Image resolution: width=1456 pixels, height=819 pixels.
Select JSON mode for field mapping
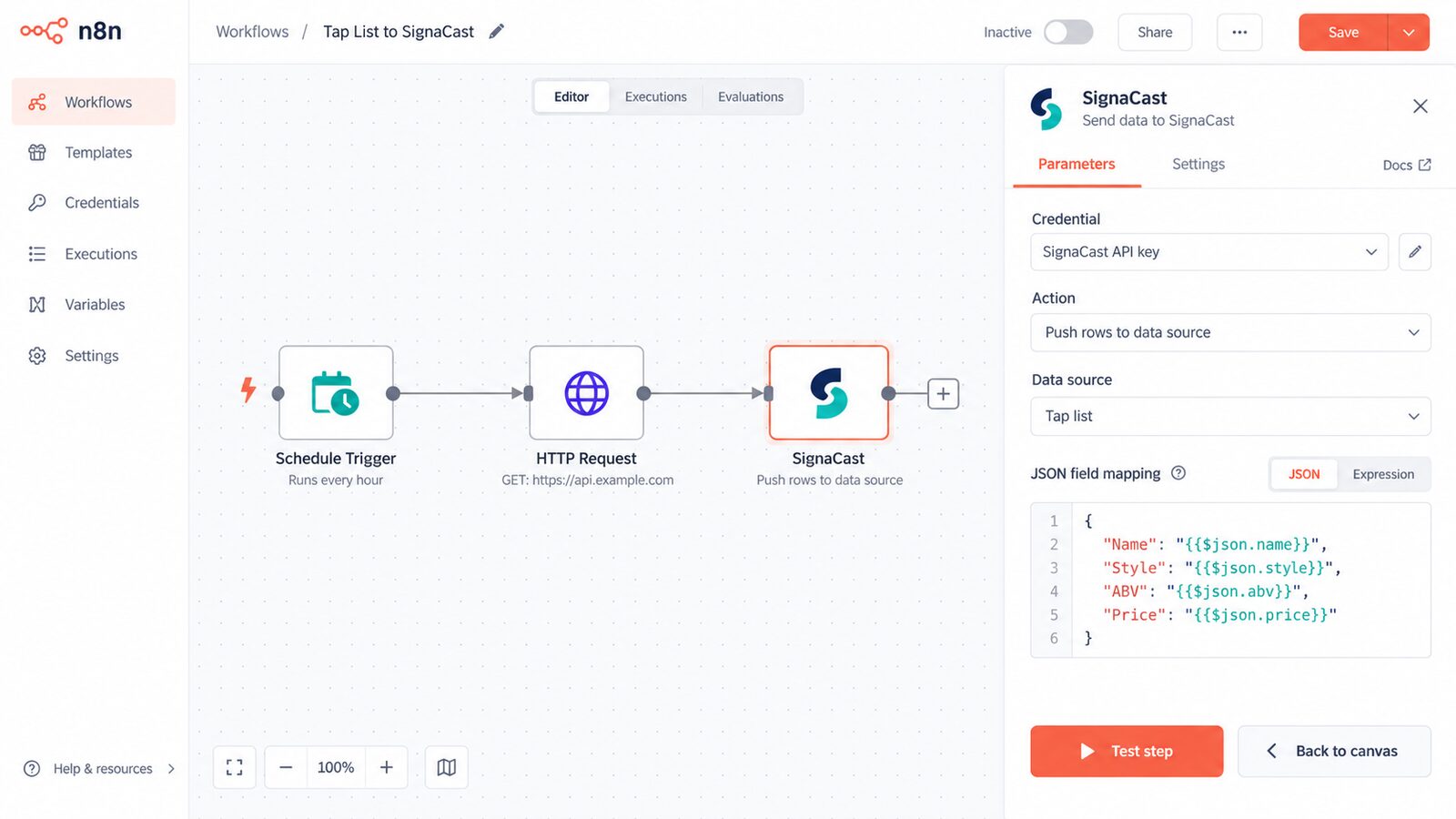(x=1304, y=474)
